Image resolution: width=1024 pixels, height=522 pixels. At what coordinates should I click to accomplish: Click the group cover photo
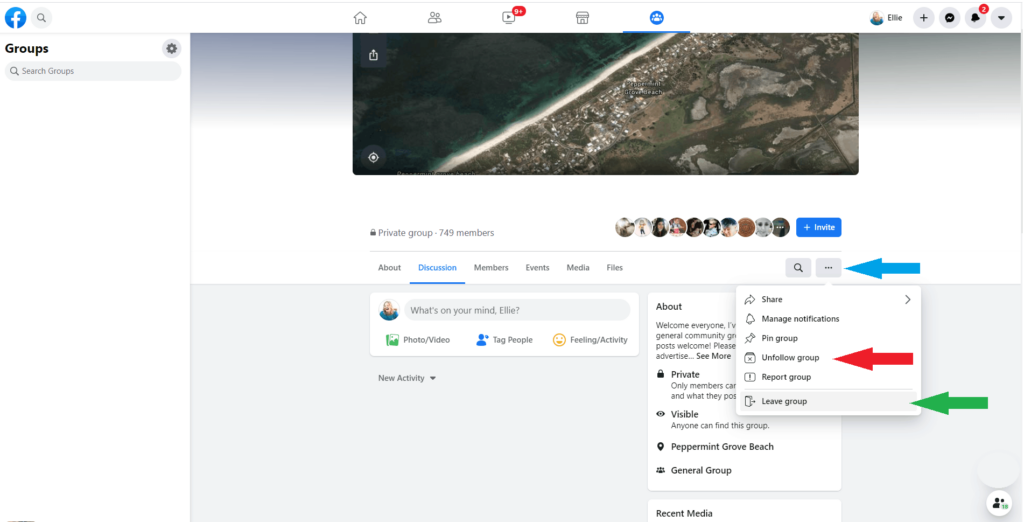pos(605,104)
